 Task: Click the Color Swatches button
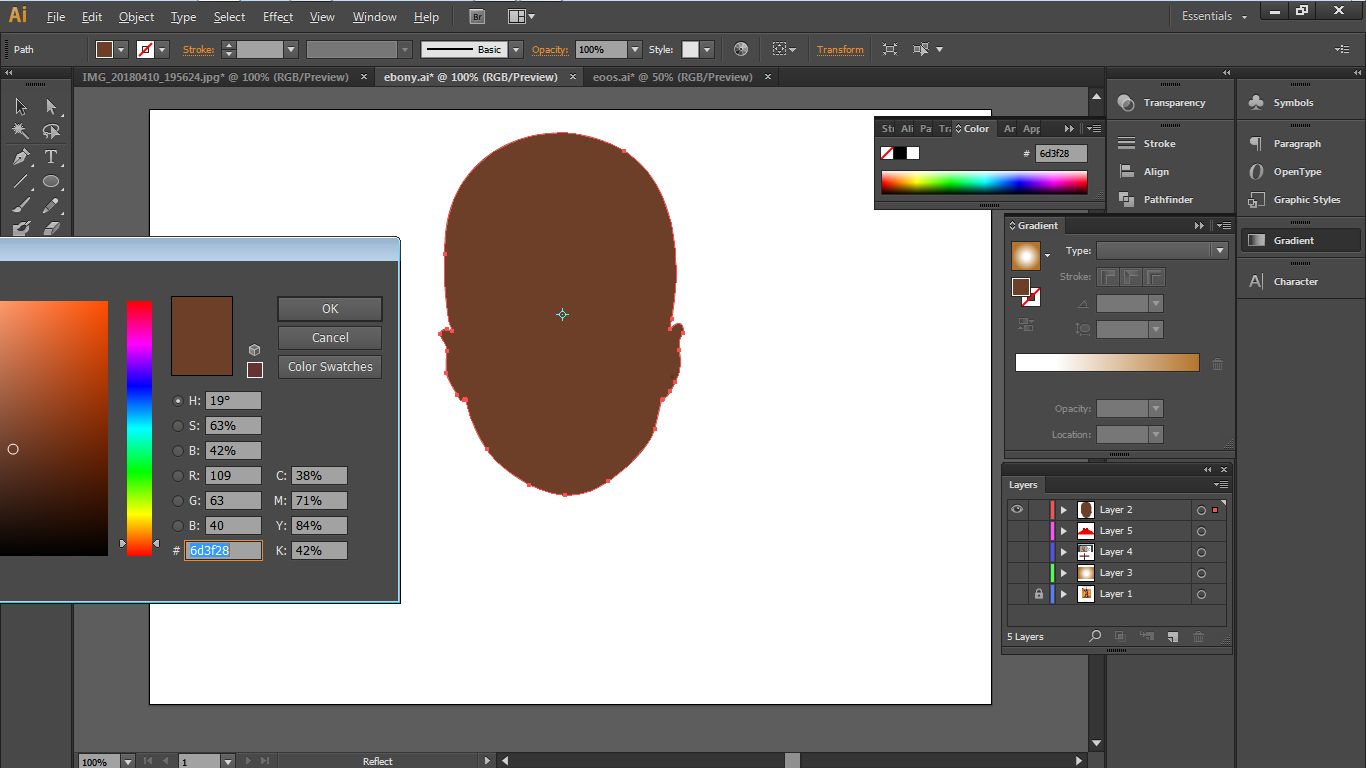tap(330, 367)
